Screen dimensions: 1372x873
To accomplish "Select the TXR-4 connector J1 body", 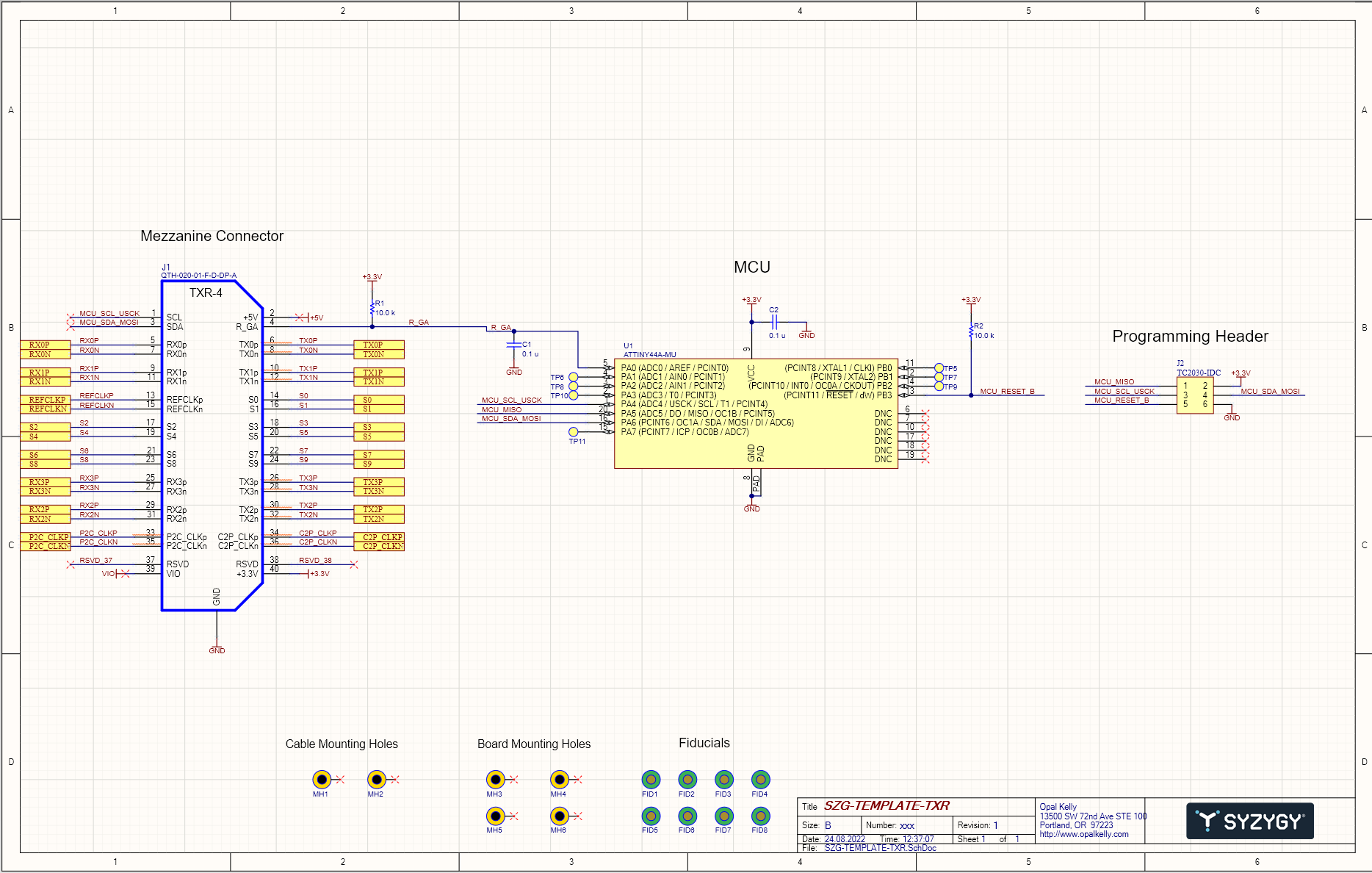I will [212, 445].
